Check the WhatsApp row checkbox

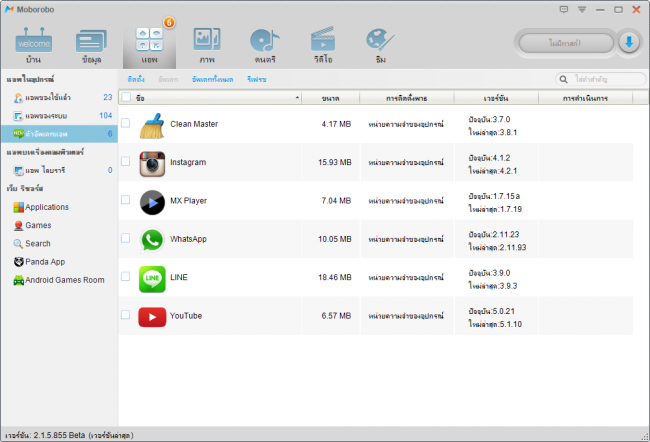126,238
